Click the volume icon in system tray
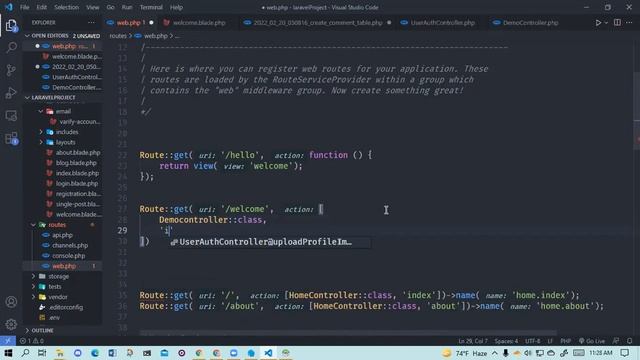Viewport: 640px width, 360px height. click(528, 353)
